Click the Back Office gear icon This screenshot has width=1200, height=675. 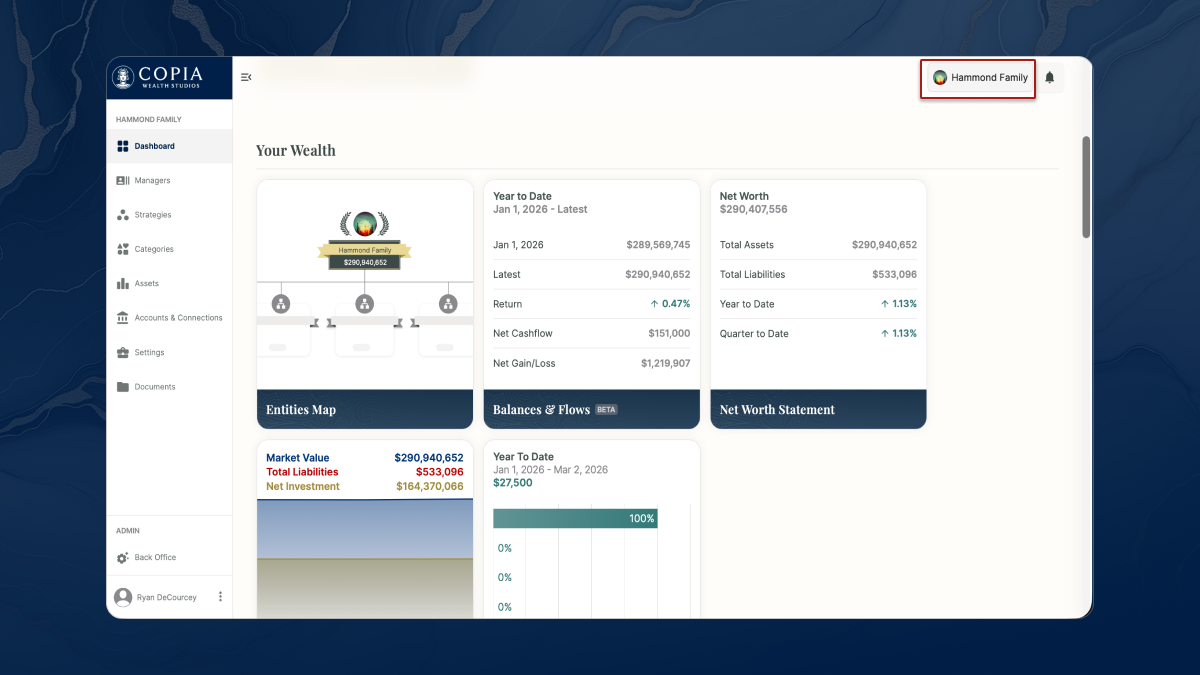point(122,558)
